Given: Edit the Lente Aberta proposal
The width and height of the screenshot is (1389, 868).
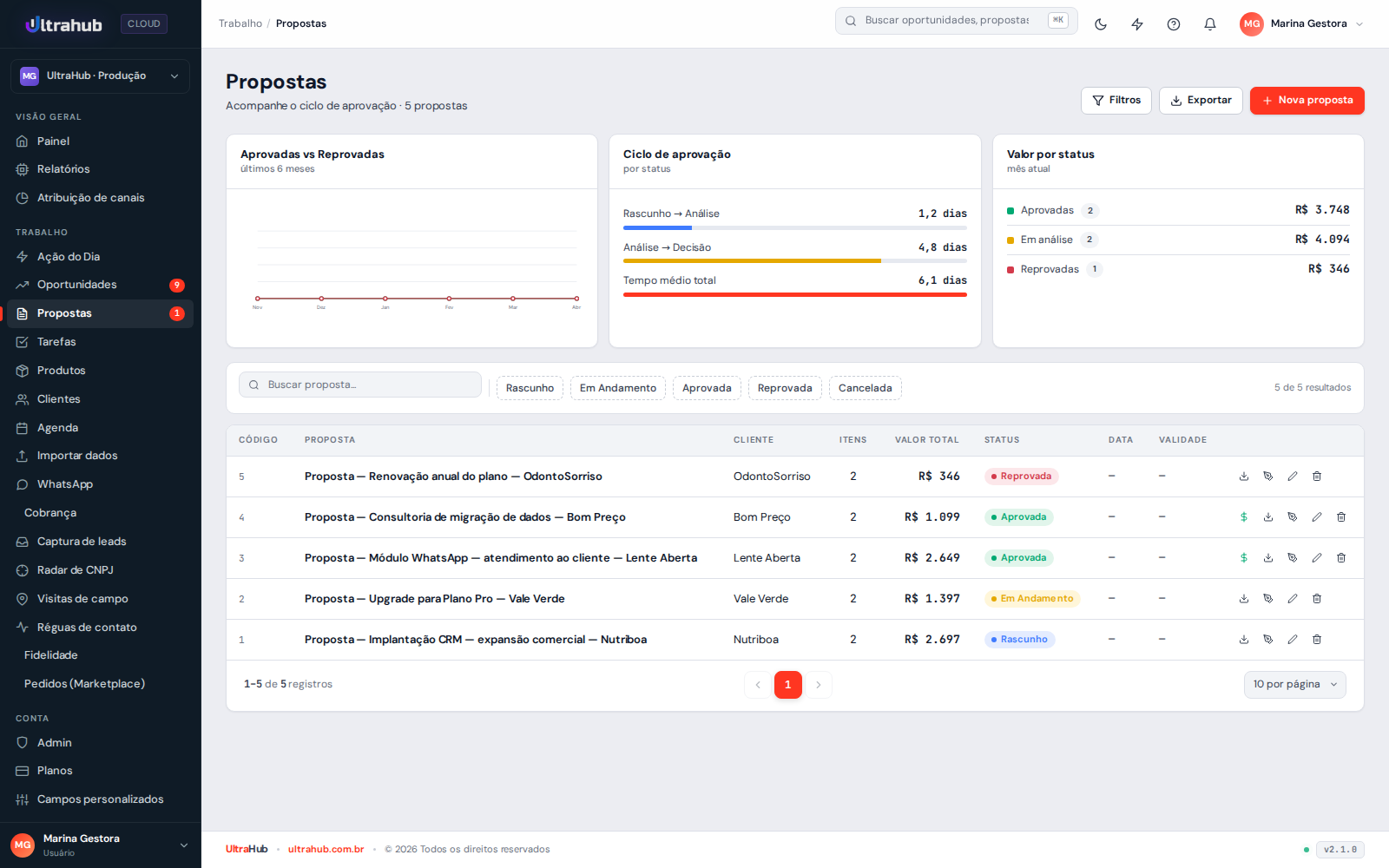Looking at the screenshot, I should (x=1317, y=558).
